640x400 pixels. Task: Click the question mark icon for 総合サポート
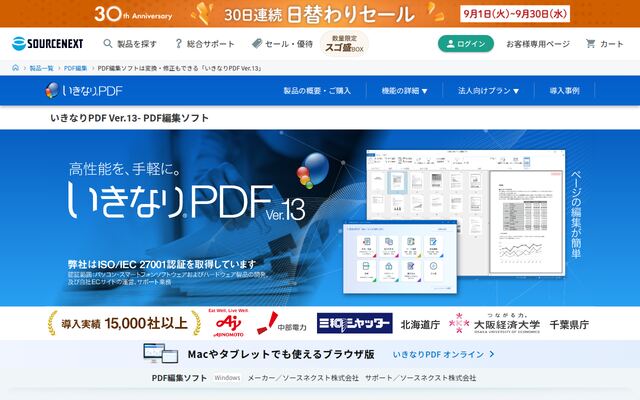tap(178, 43)
